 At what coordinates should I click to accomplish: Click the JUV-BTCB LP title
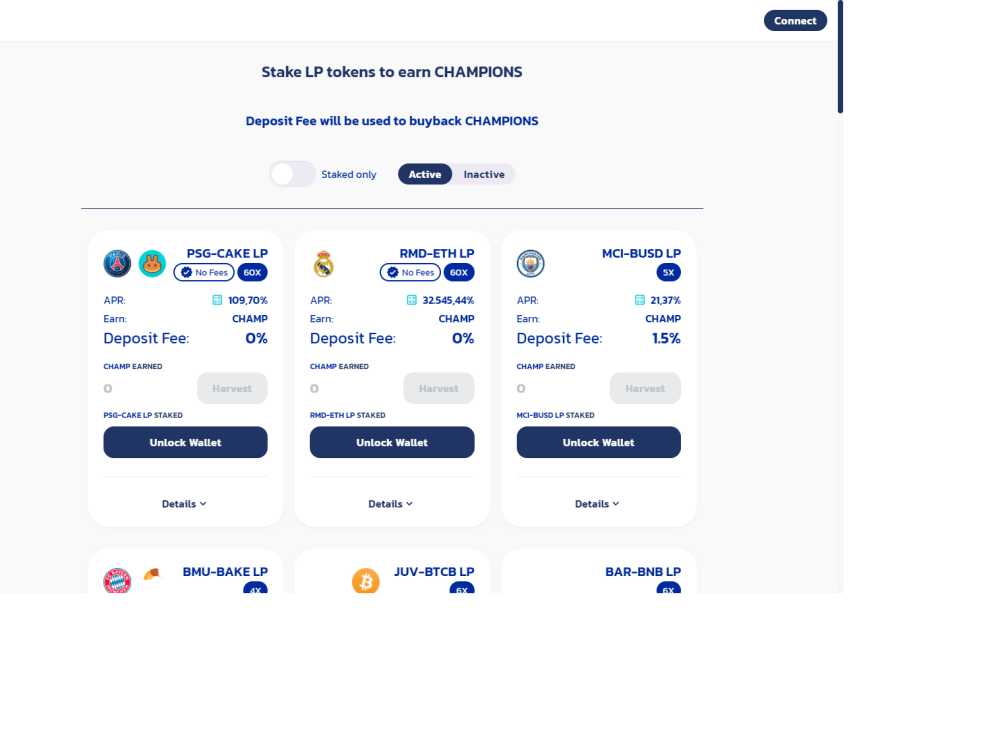point(434,571)
